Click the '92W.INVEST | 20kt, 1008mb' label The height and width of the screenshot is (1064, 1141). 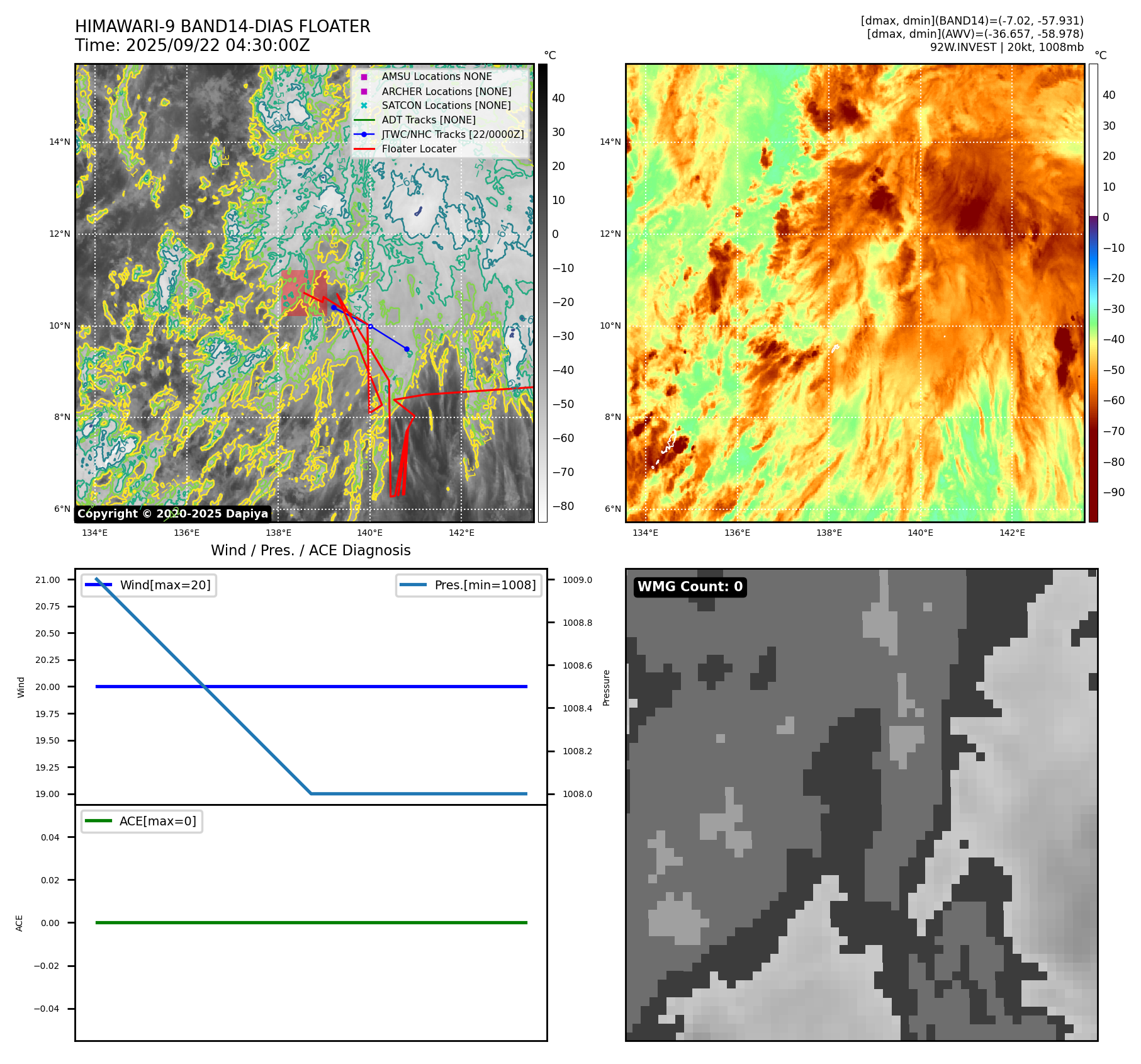(1007, 47)
